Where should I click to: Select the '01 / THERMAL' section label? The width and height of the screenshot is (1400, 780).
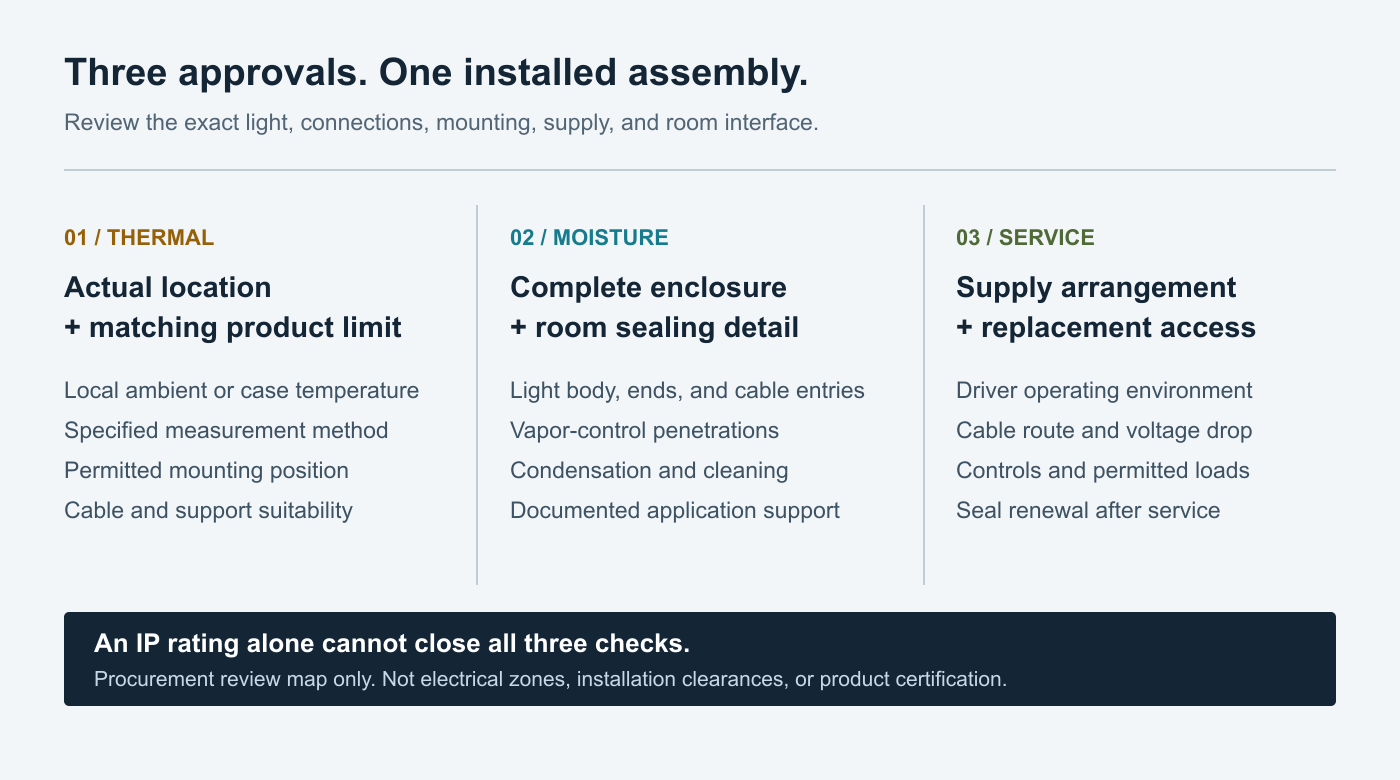(x=139, y=238)
